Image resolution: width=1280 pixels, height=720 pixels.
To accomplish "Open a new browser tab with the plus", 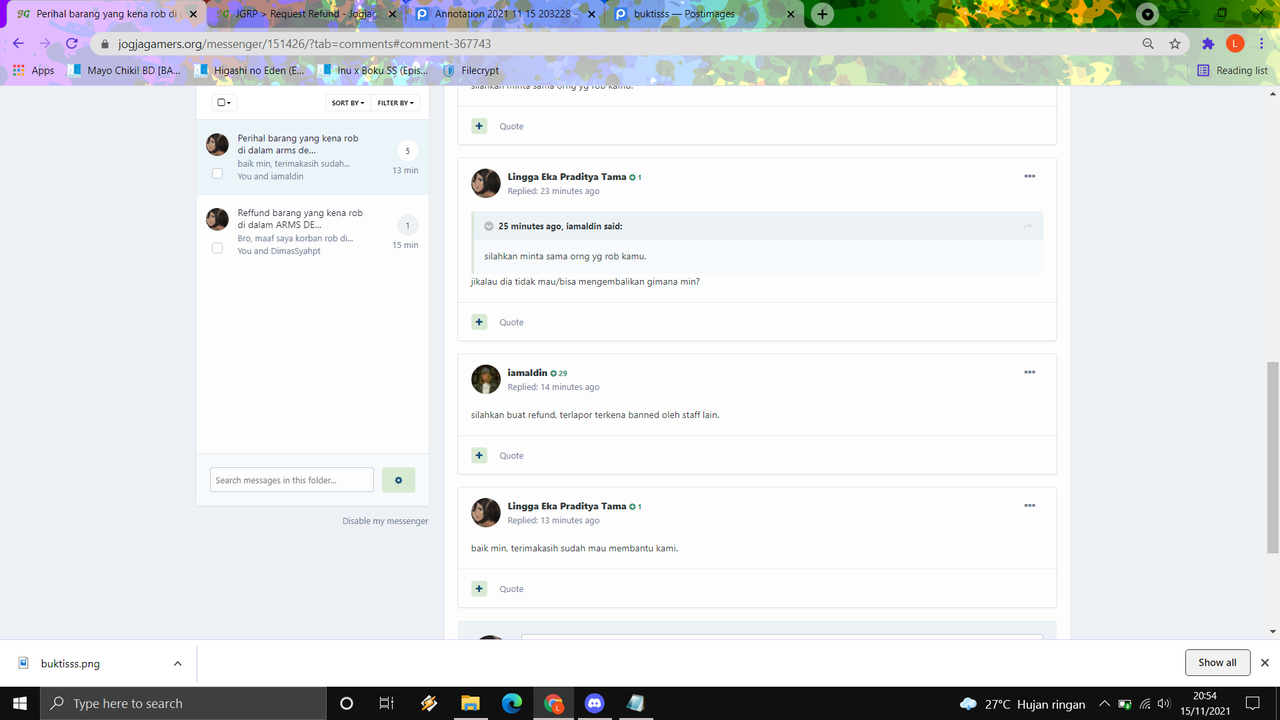I will (x=822, y=14).
